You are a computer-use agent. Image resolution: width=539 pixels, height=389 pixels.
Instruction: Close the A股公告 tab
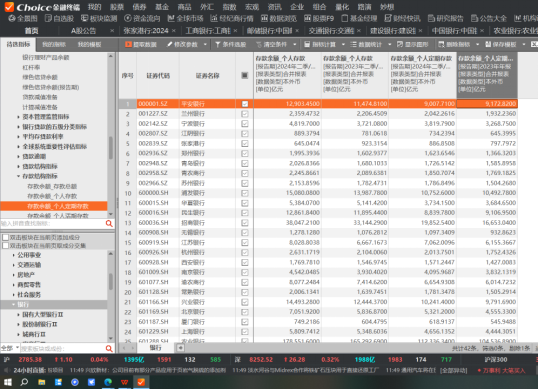point(112,31)
